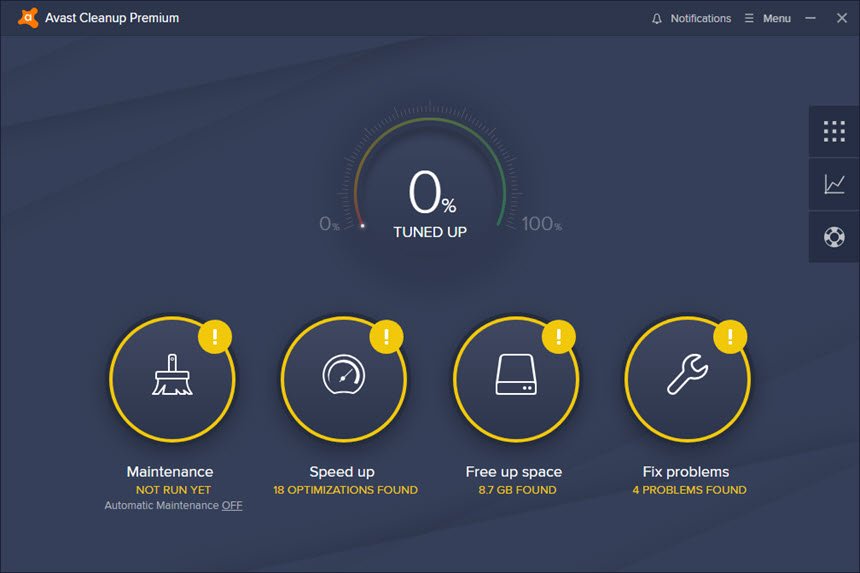Open the all functions grid icon
Screen dimensions: 860x573
pyautogui.click(x=834, y=132)
